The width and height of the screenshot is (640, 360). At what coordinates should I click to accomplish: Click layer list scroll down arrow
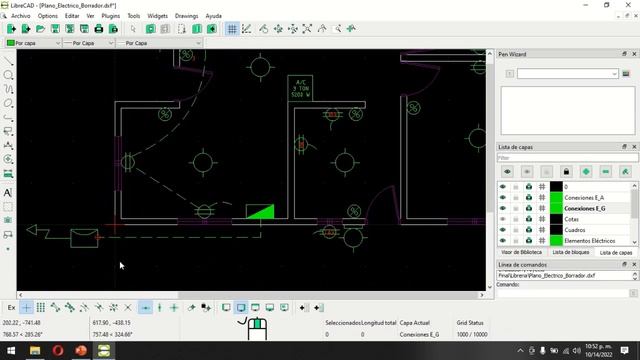click(x=635, y=242)
